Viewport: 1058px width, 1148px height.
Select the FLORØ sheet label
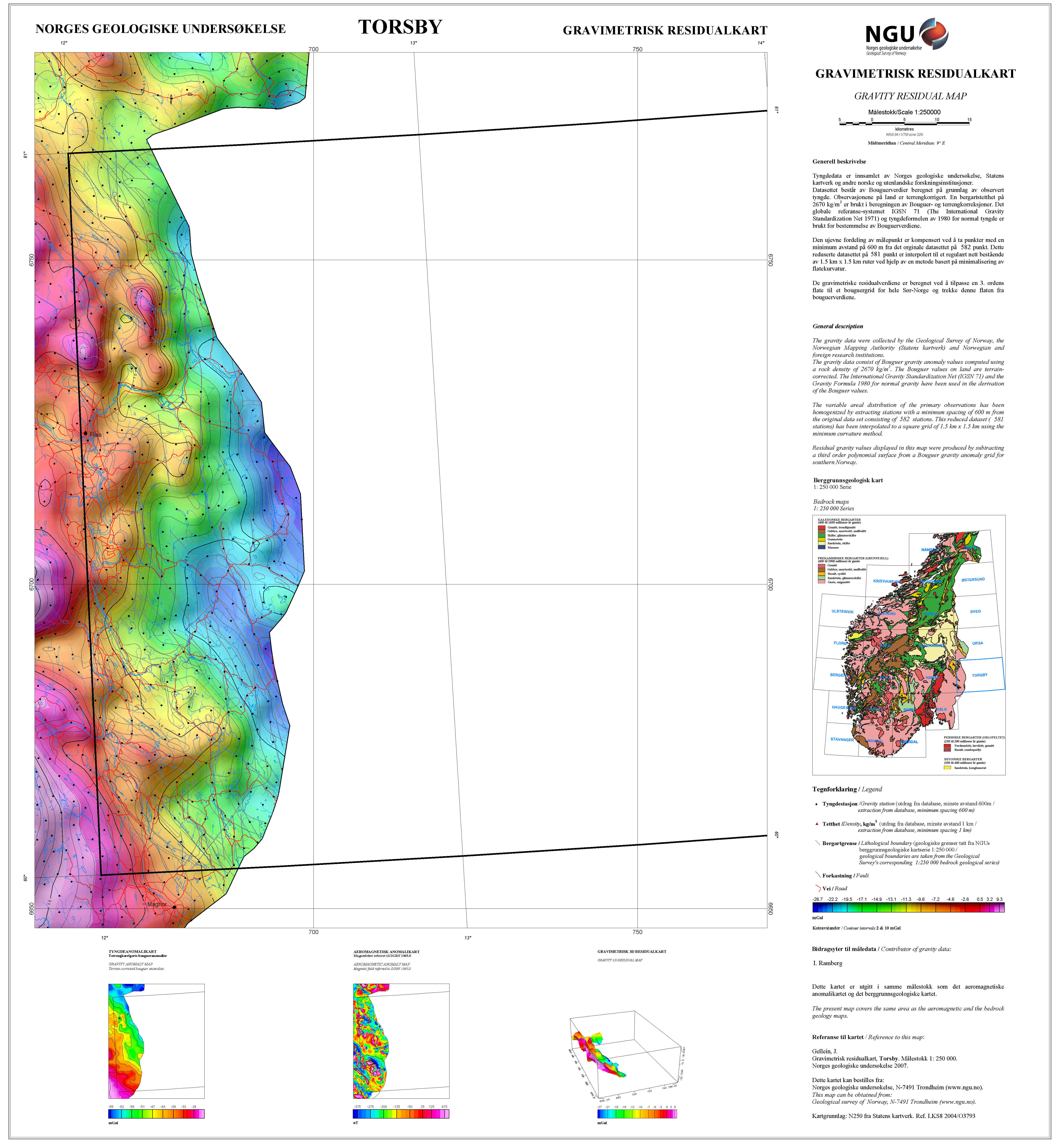point(840,643)
